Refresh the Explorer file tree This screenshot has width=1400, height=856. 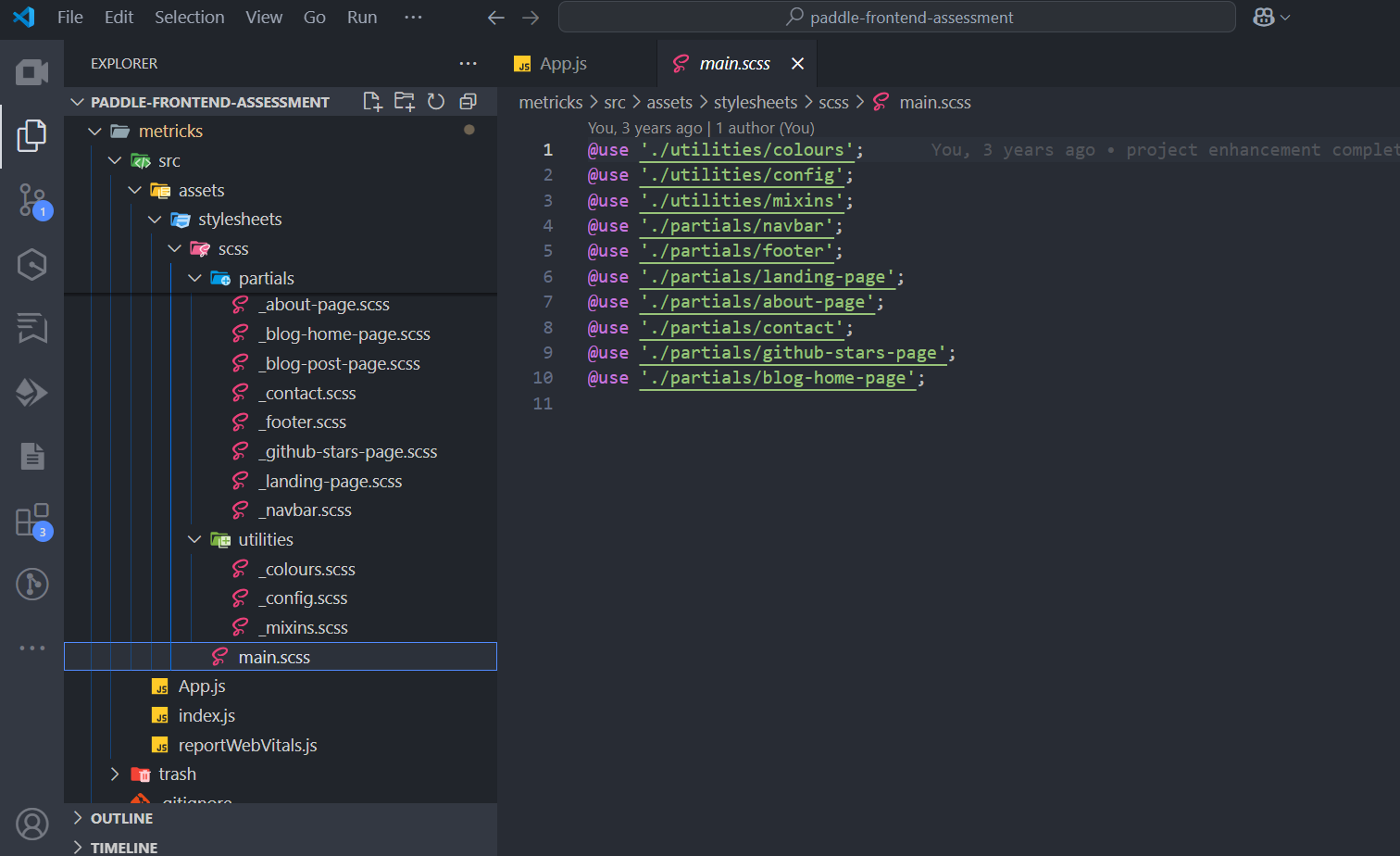(436, 102)
